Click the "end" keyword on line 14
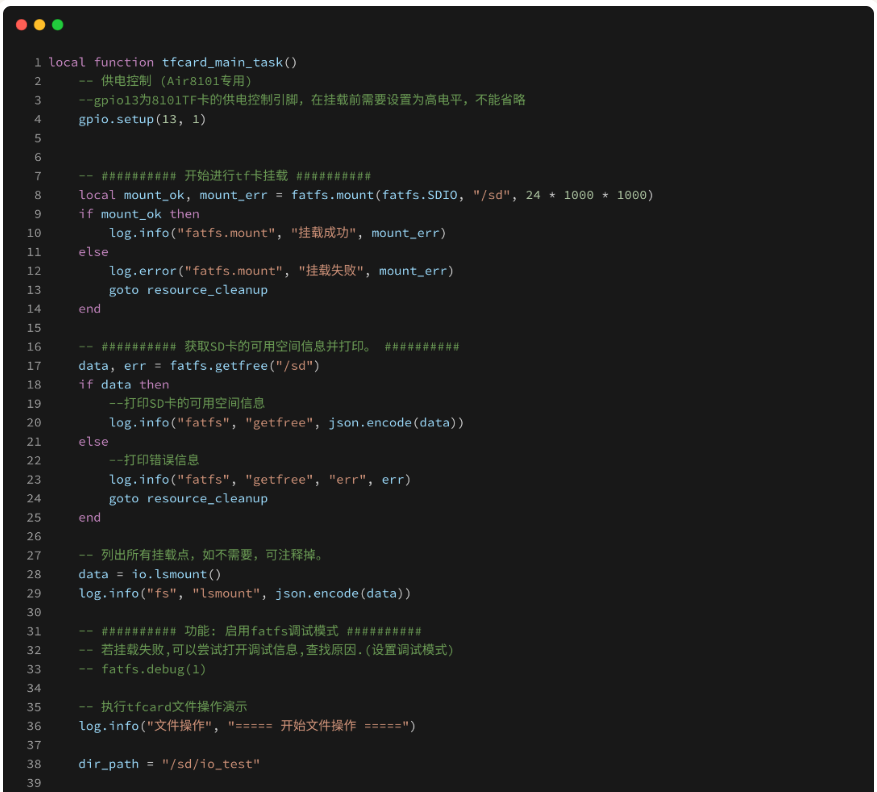 (89, 309)
